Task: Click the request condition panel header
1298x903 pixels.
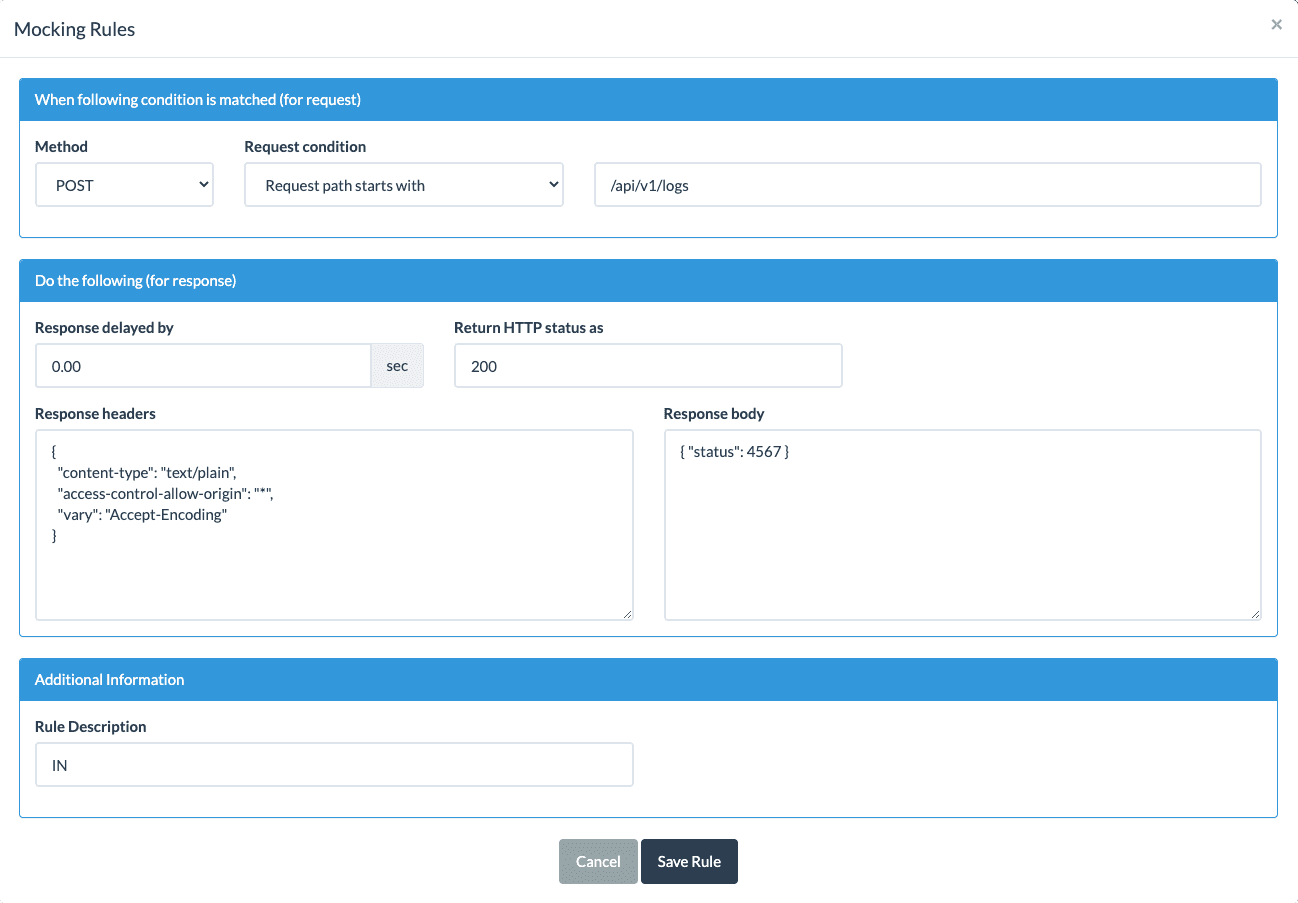Action: [x=648, y=100]
